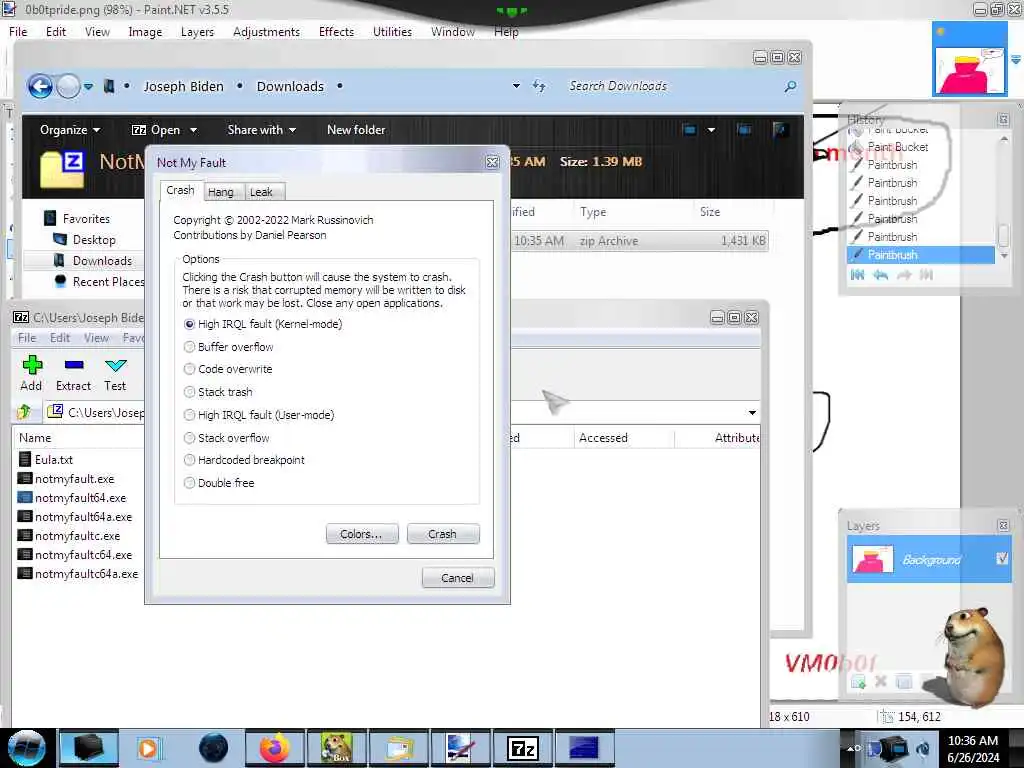Click the Extract icon in 7-Zip toolbar
Screen dimensions: 1024x768
click(74, 373)
